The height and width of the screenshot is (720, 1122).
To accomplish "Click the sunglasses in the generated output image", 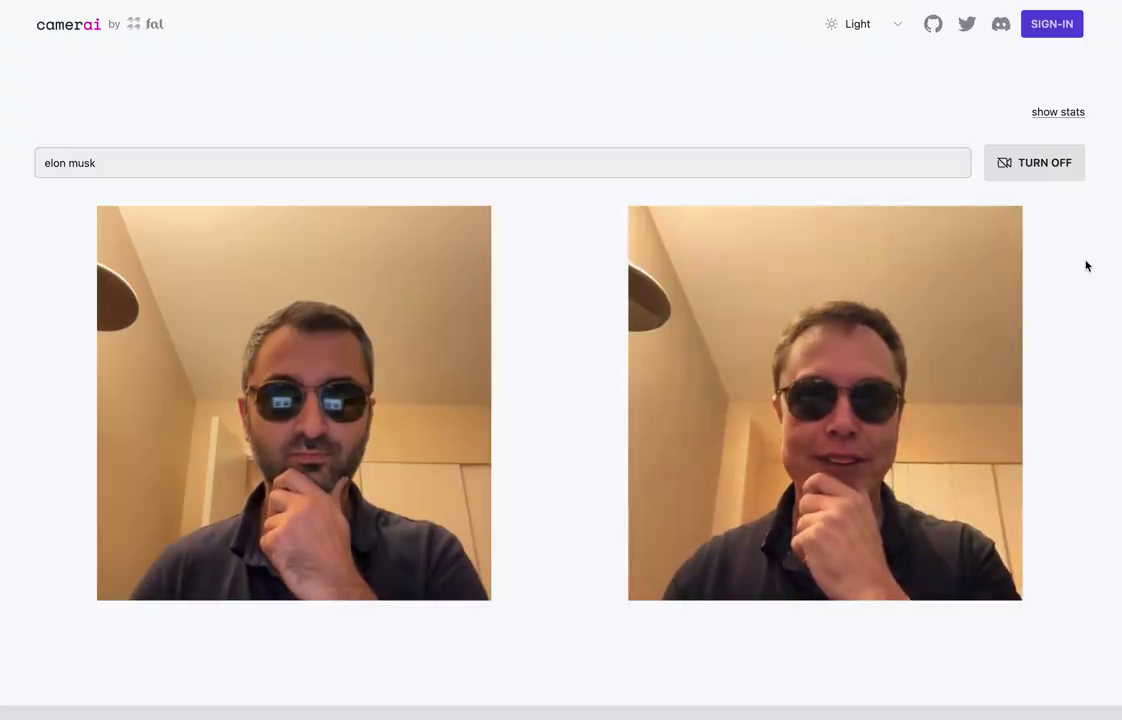I will point(840,400).
